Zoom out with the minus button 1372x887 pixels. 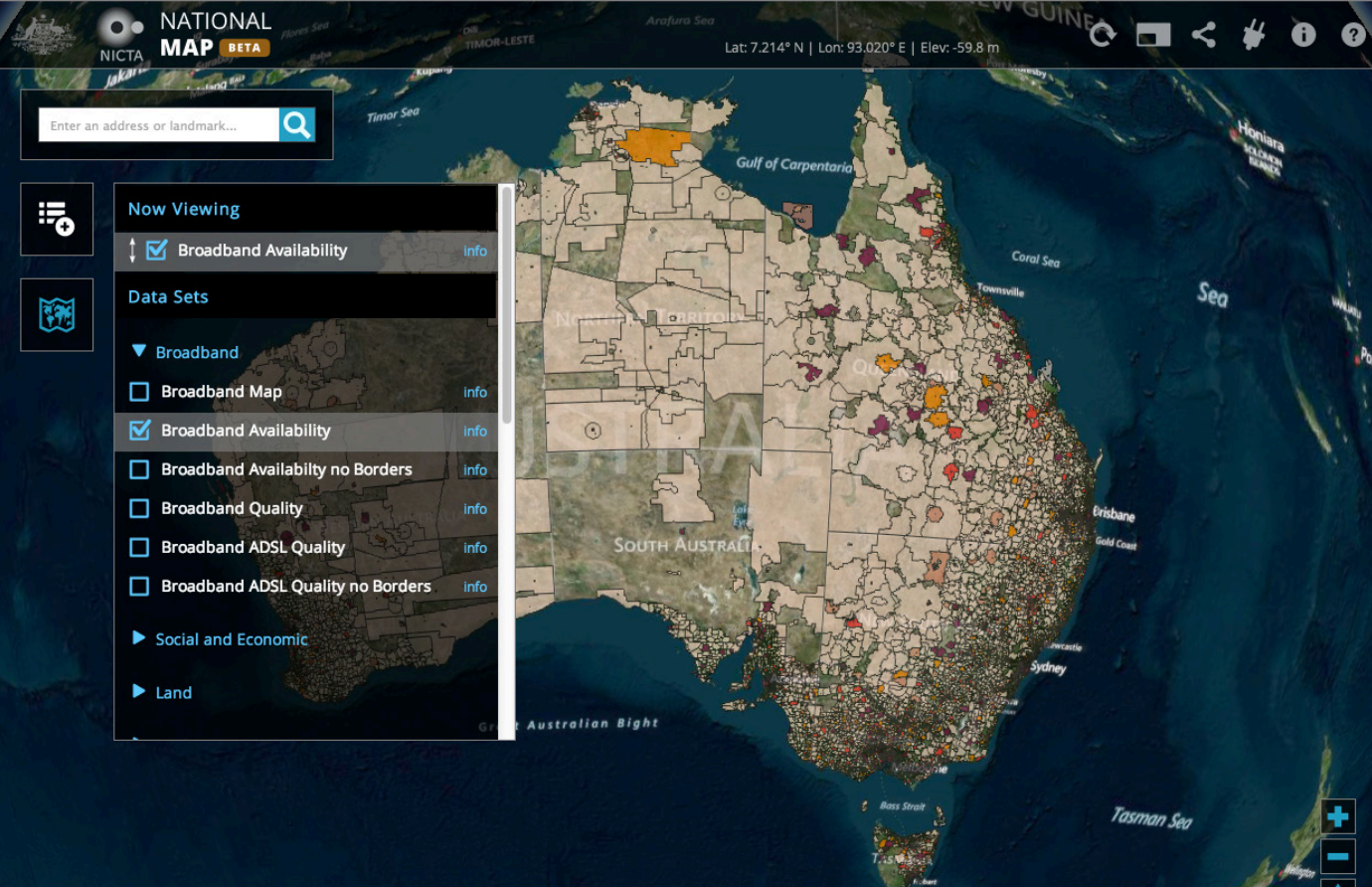(1338, 856)
